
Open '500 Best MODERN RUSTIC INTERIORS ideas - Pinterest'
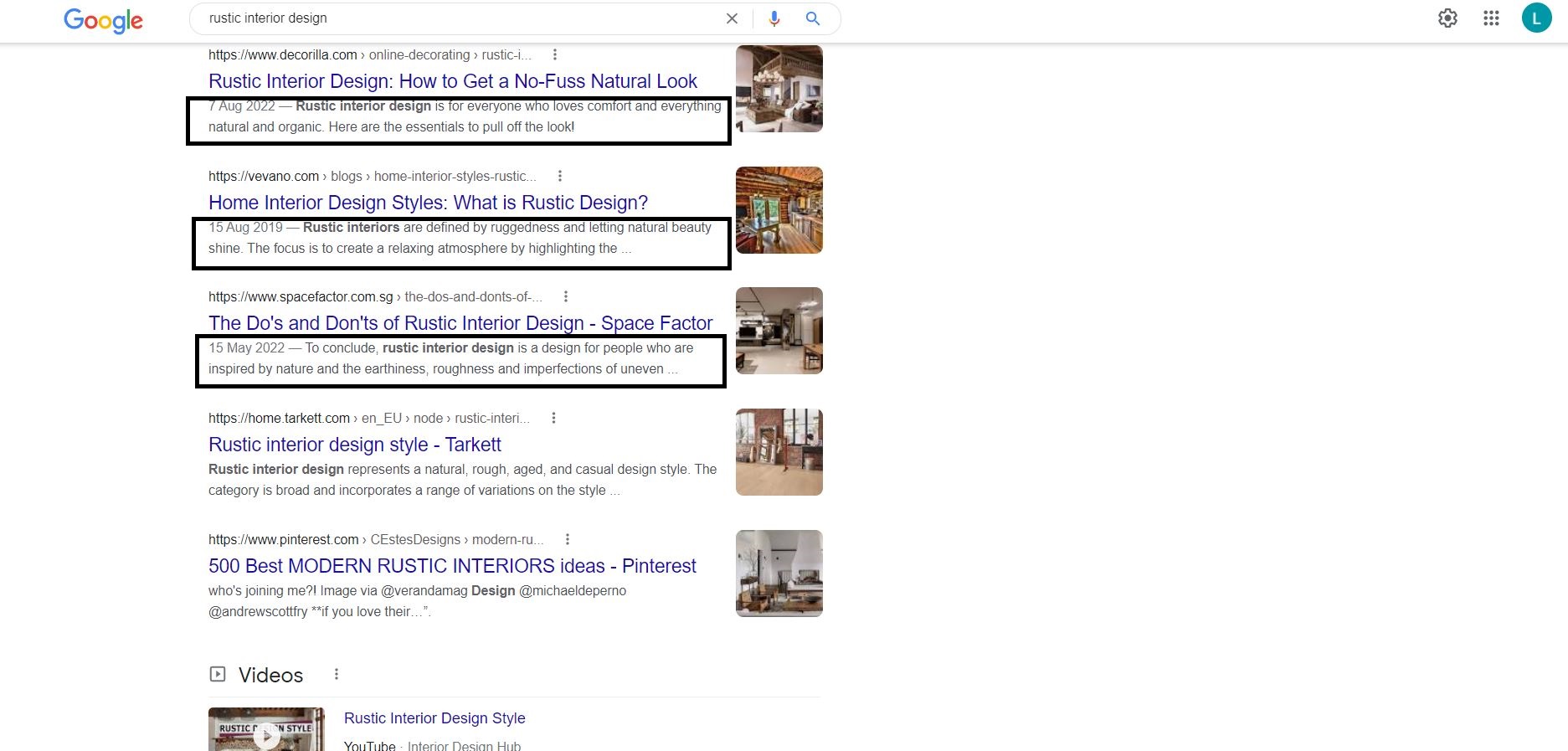452,566
